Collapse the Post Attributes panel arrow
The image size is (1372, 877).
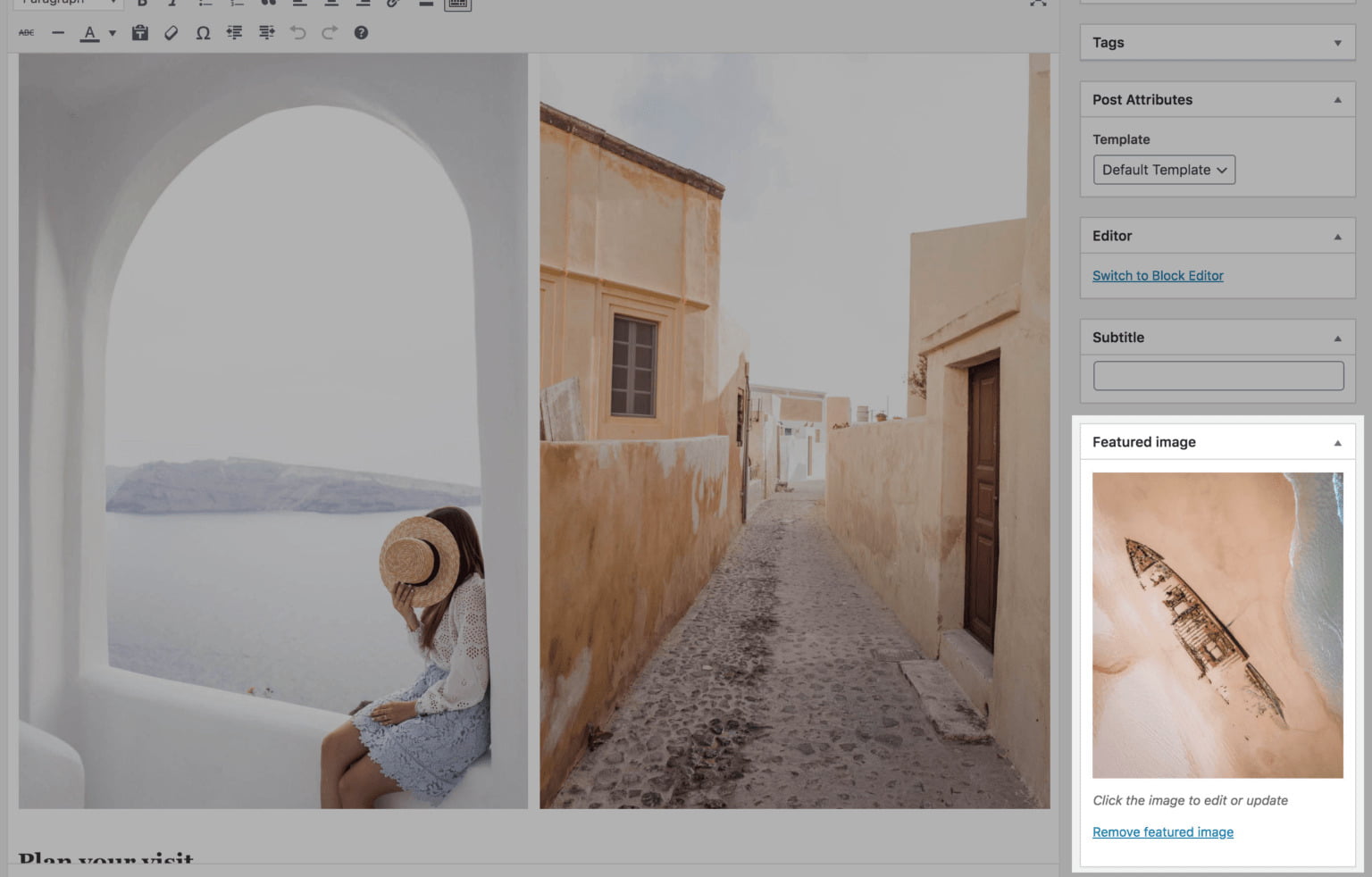pyautogui.click(x=1337, y=100)
